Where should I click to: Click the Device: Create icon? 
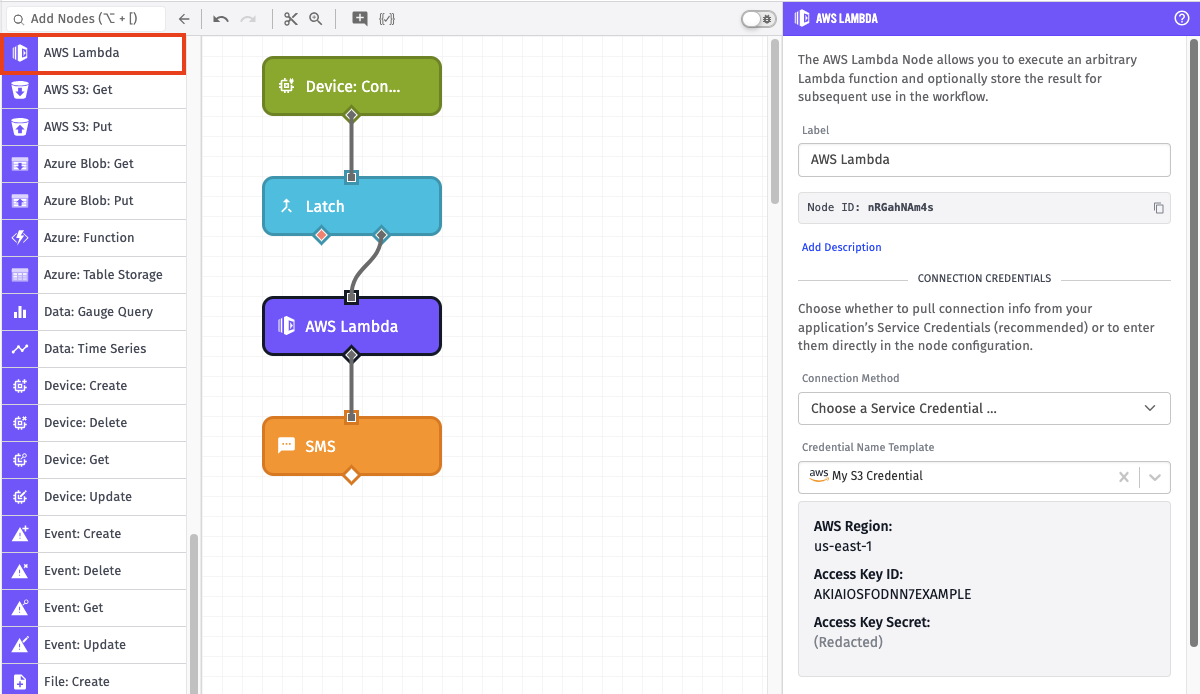tap(20, 386)
